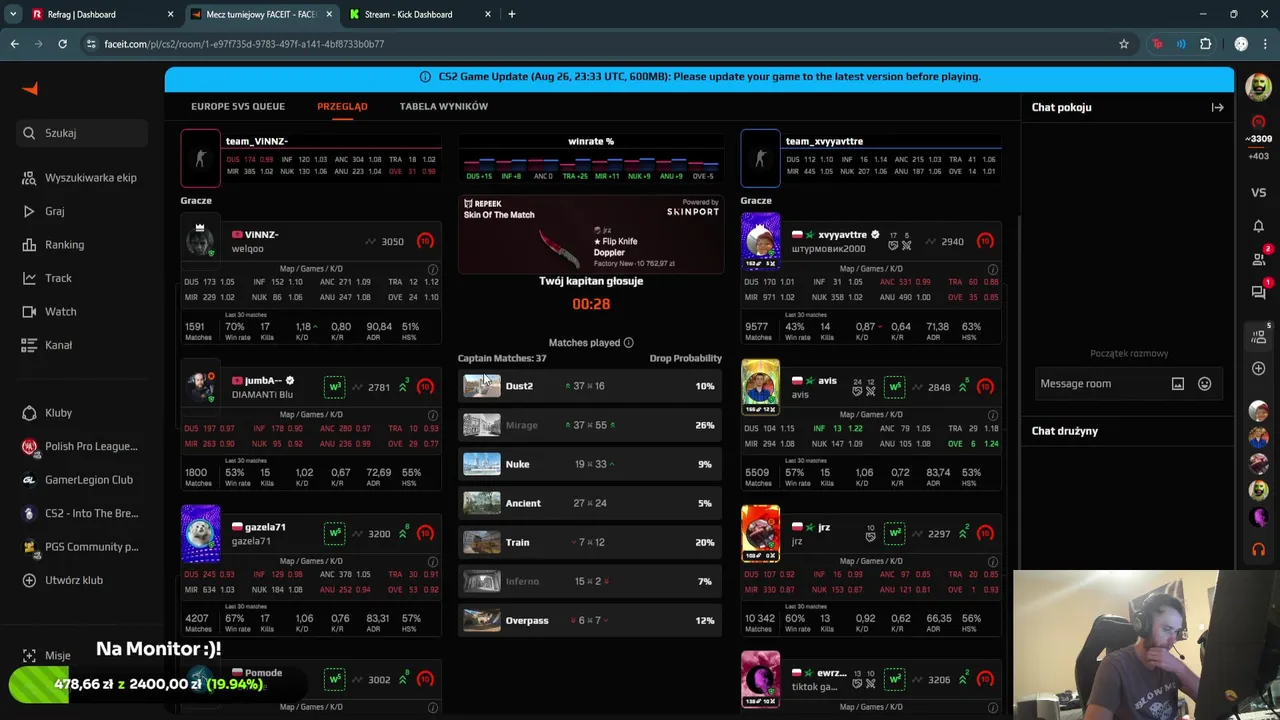Switch to EUROPE 5V5 QUEUE tab
1280x720 pixels.
tap(238, 106)
